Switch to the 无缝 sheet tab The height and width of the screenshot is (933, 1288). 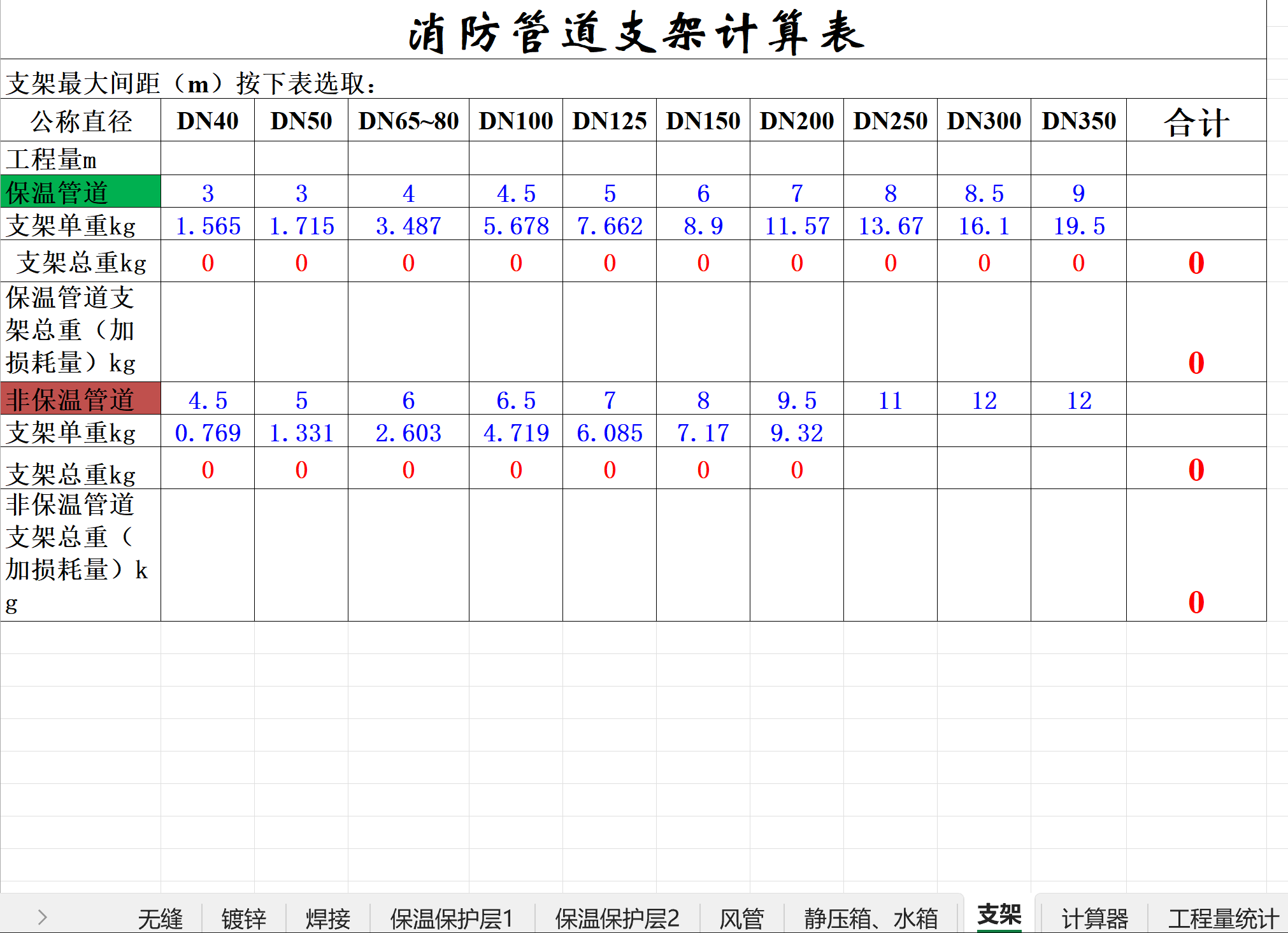(160, 918)
